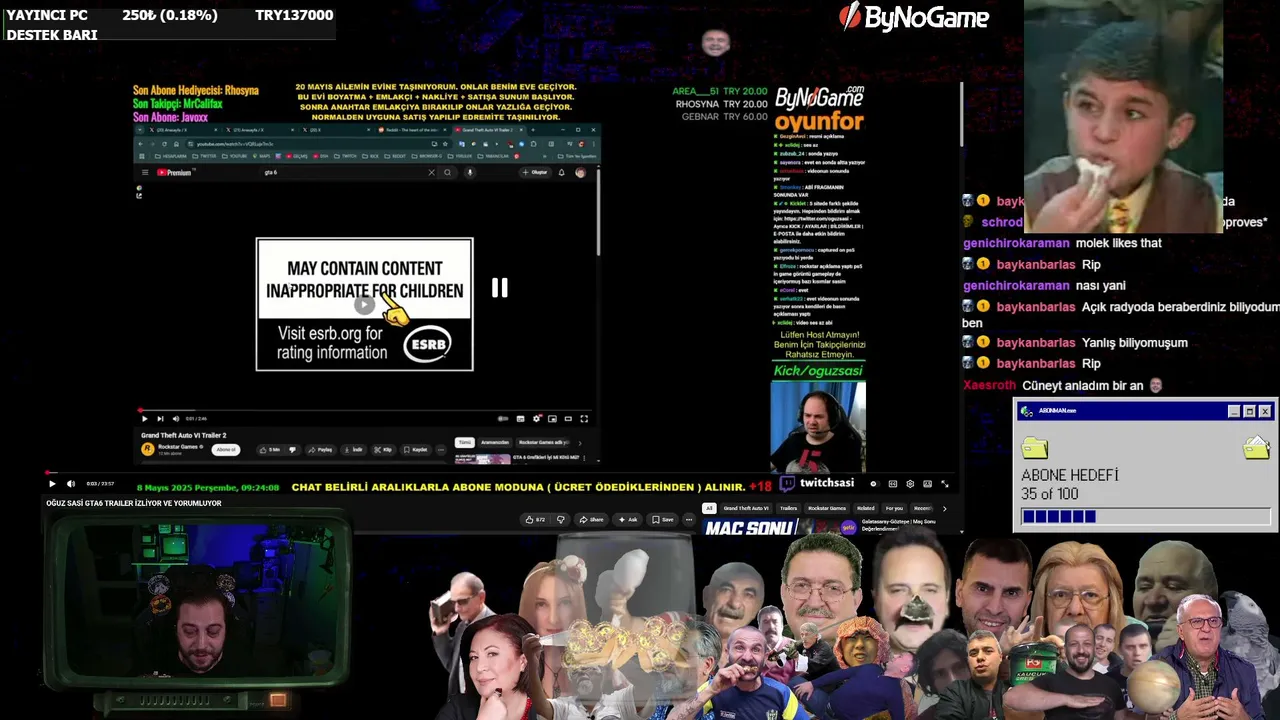
Task: Switch to the Reddit browser tab
Action: [x=413, y=130]
